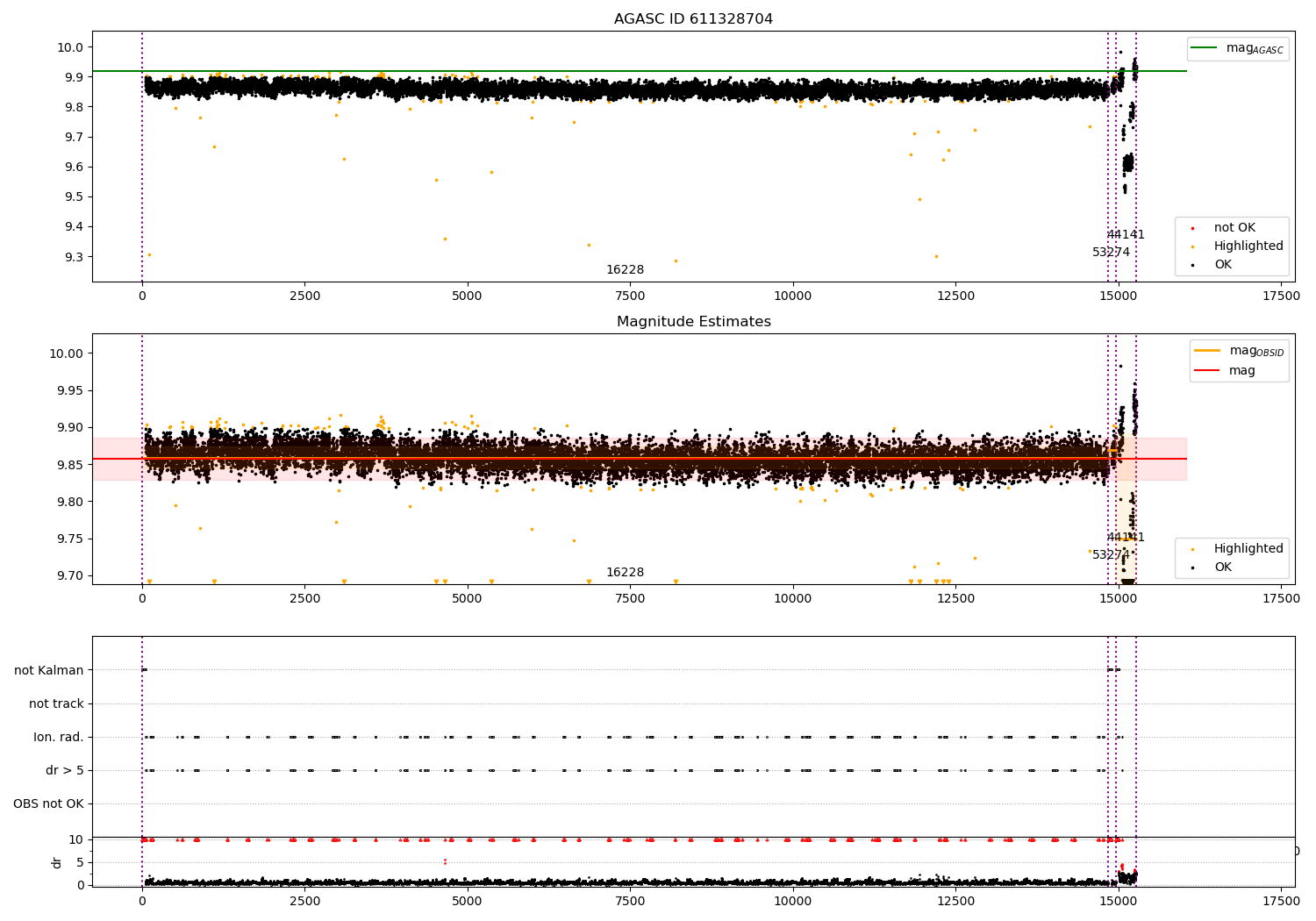The image size is (1316, 921).
Task: Click the red line sample beside 'mag' legend
Action: pyautogui.click(x=1206, y=370)
